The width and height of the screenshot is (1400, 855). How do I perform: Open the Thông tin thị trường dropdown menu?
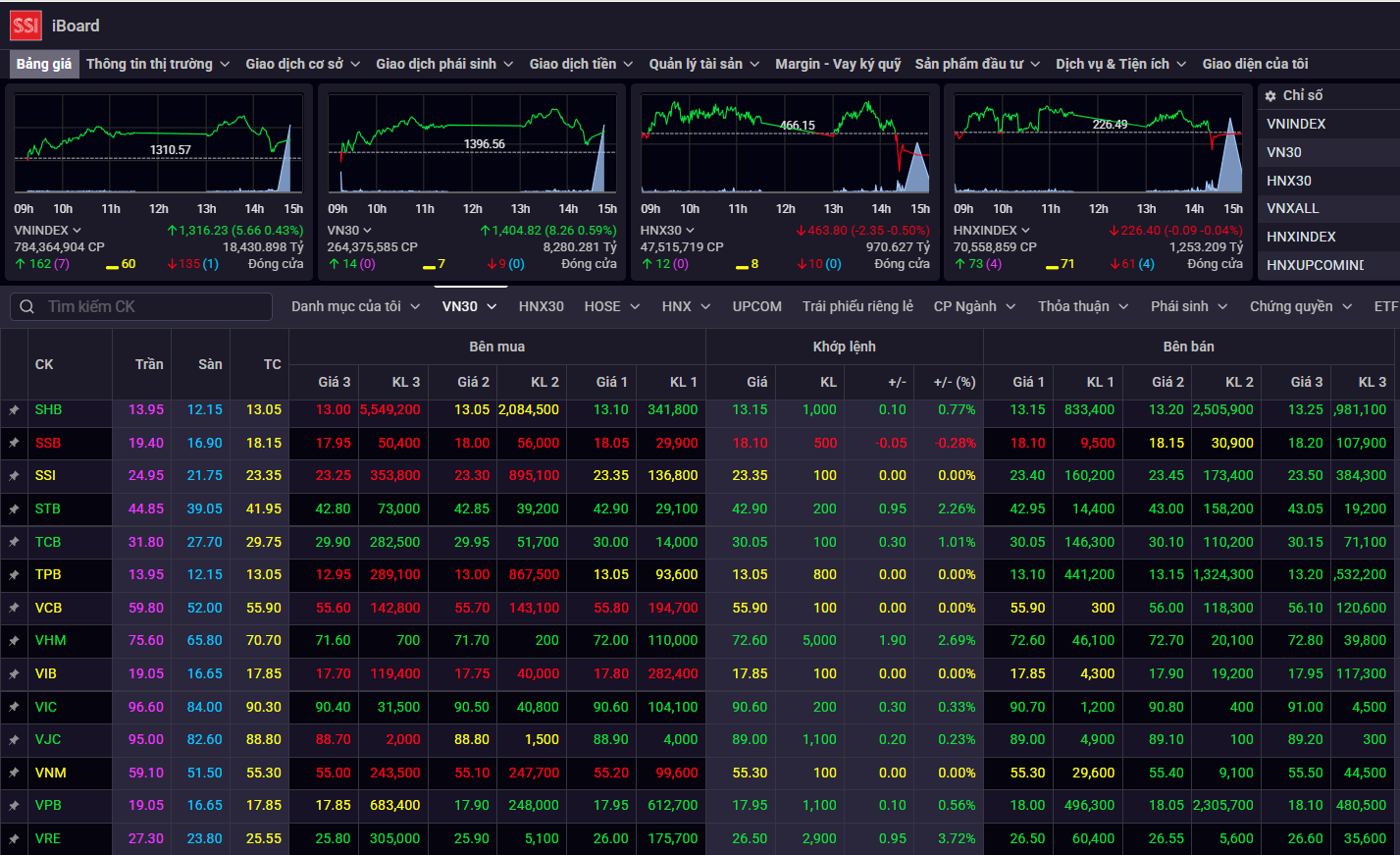point(158,64)
